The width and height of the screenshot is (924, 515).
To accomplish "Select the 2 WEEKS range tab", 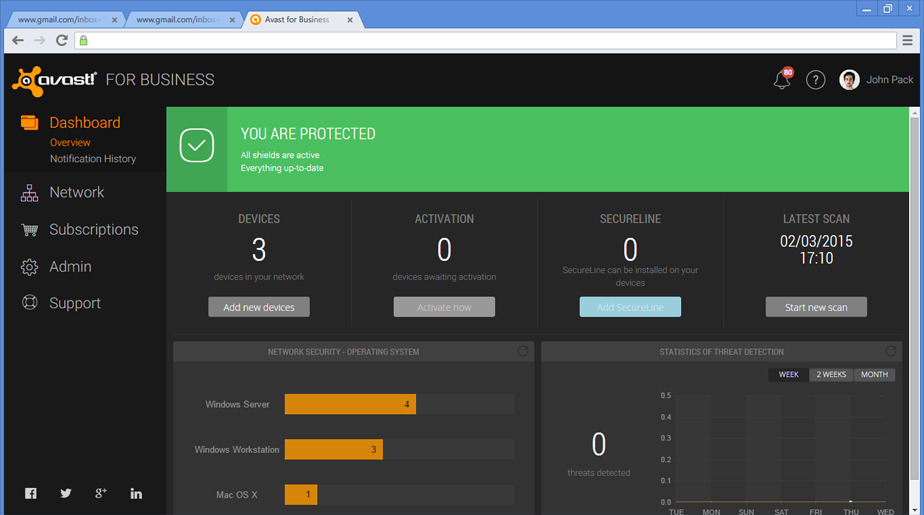I will 831,374.
